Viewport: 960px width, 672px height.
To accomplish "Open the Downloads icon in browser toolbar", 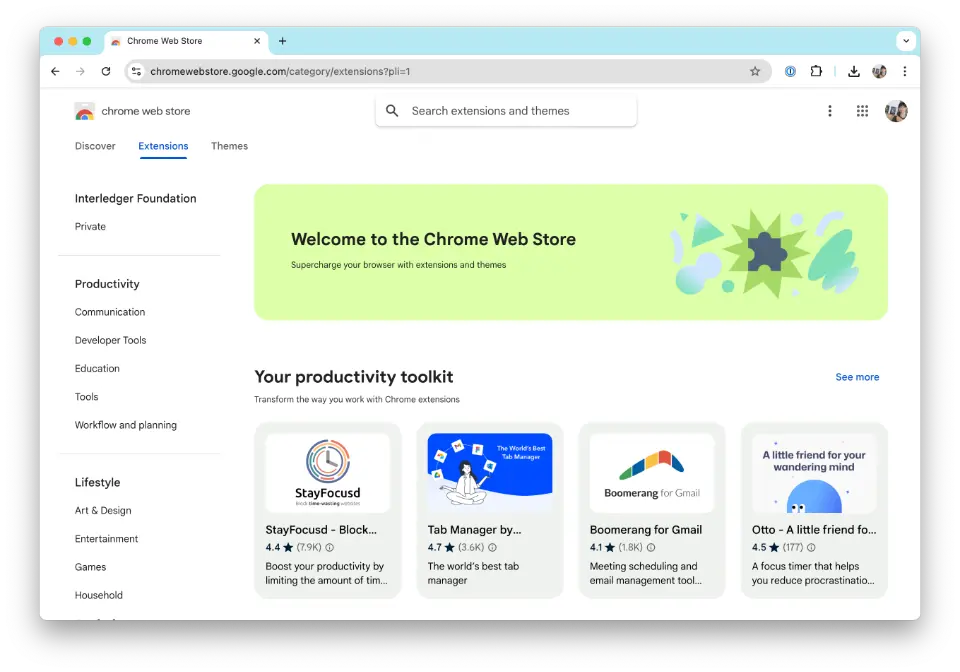I will pos(852,71).
